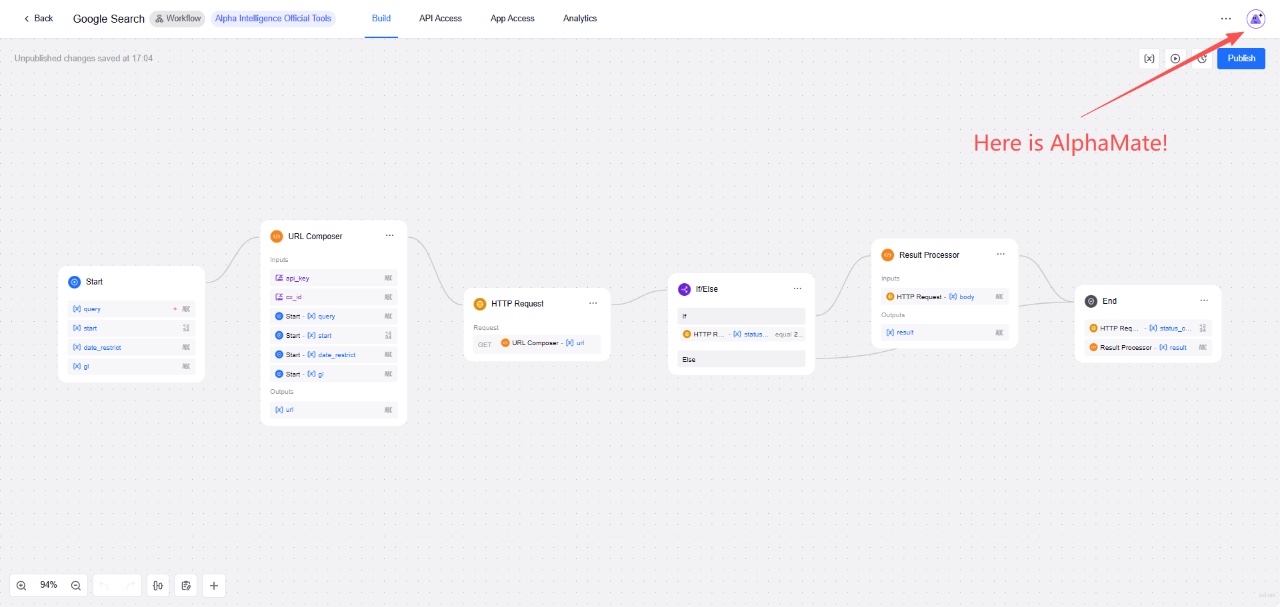1280x607 pixels.
Task: Click the result output in Result Processor
Action: (945, 332)
